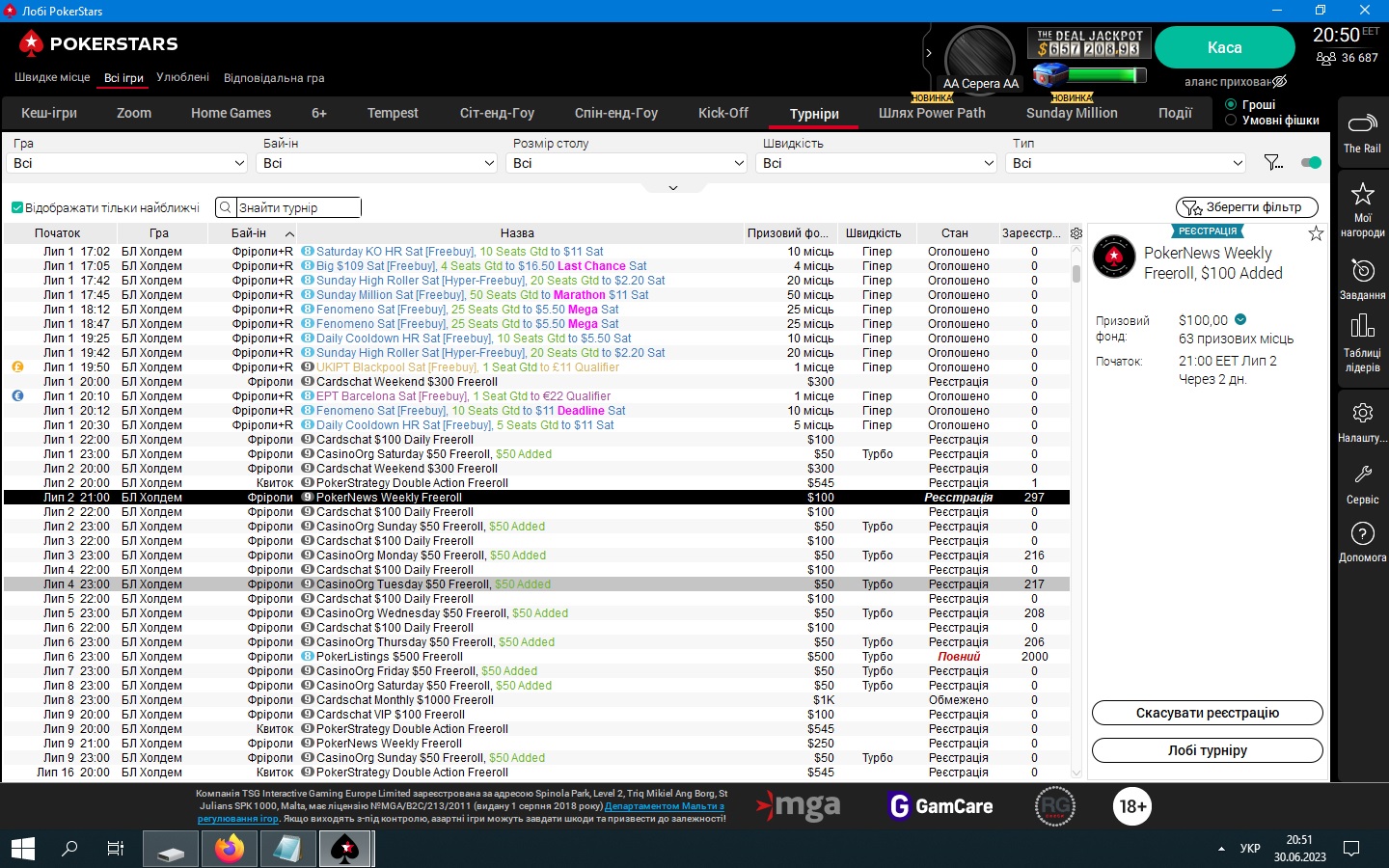Click Скасувати реєстрацію button
1389x868 pixels.
pyautogui.click(x=1207, y=713)
